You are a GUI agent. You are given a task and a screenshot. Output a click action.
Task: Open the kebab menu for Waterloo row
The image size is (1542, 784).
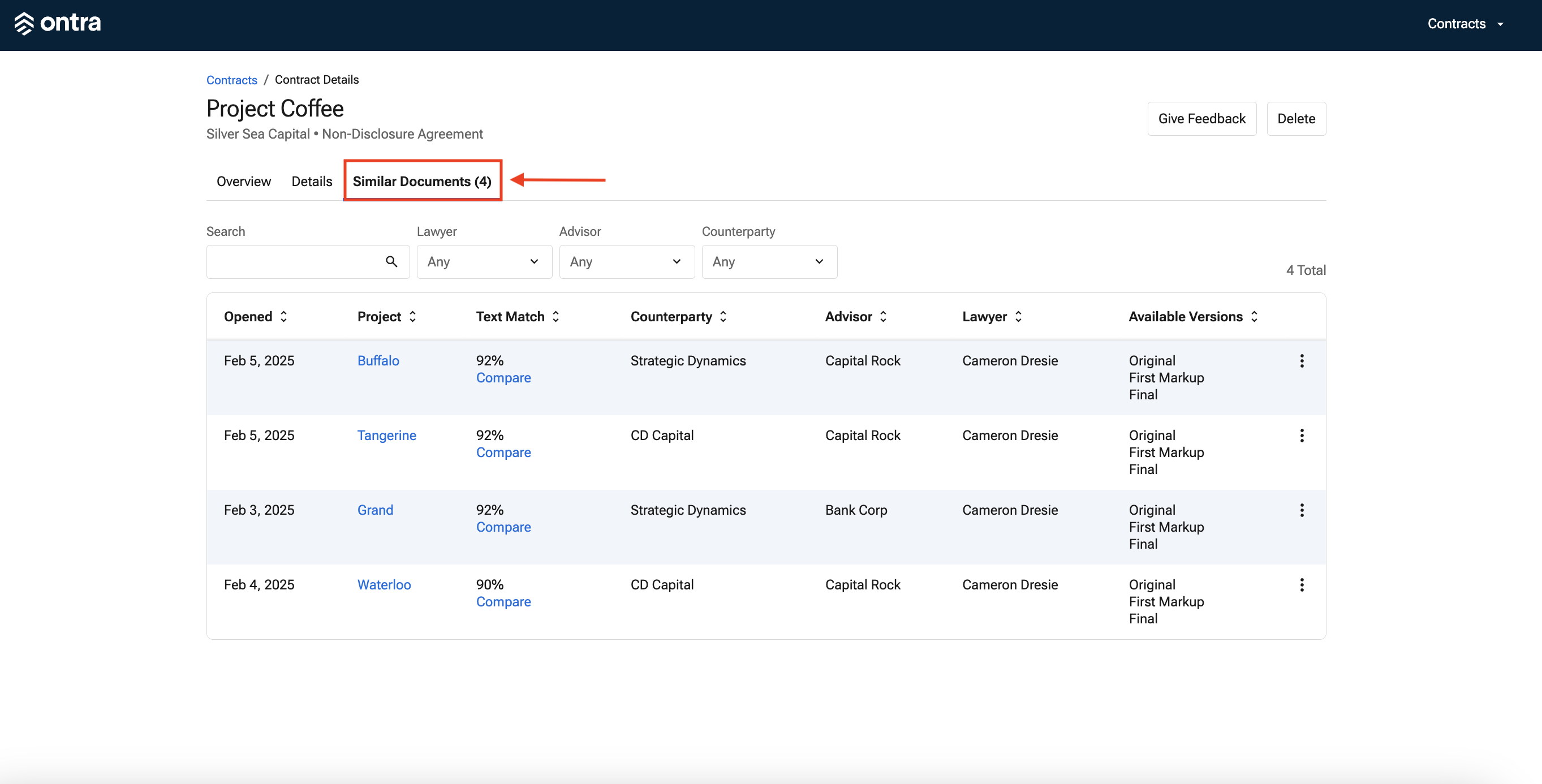click(x=1302, y=585)
